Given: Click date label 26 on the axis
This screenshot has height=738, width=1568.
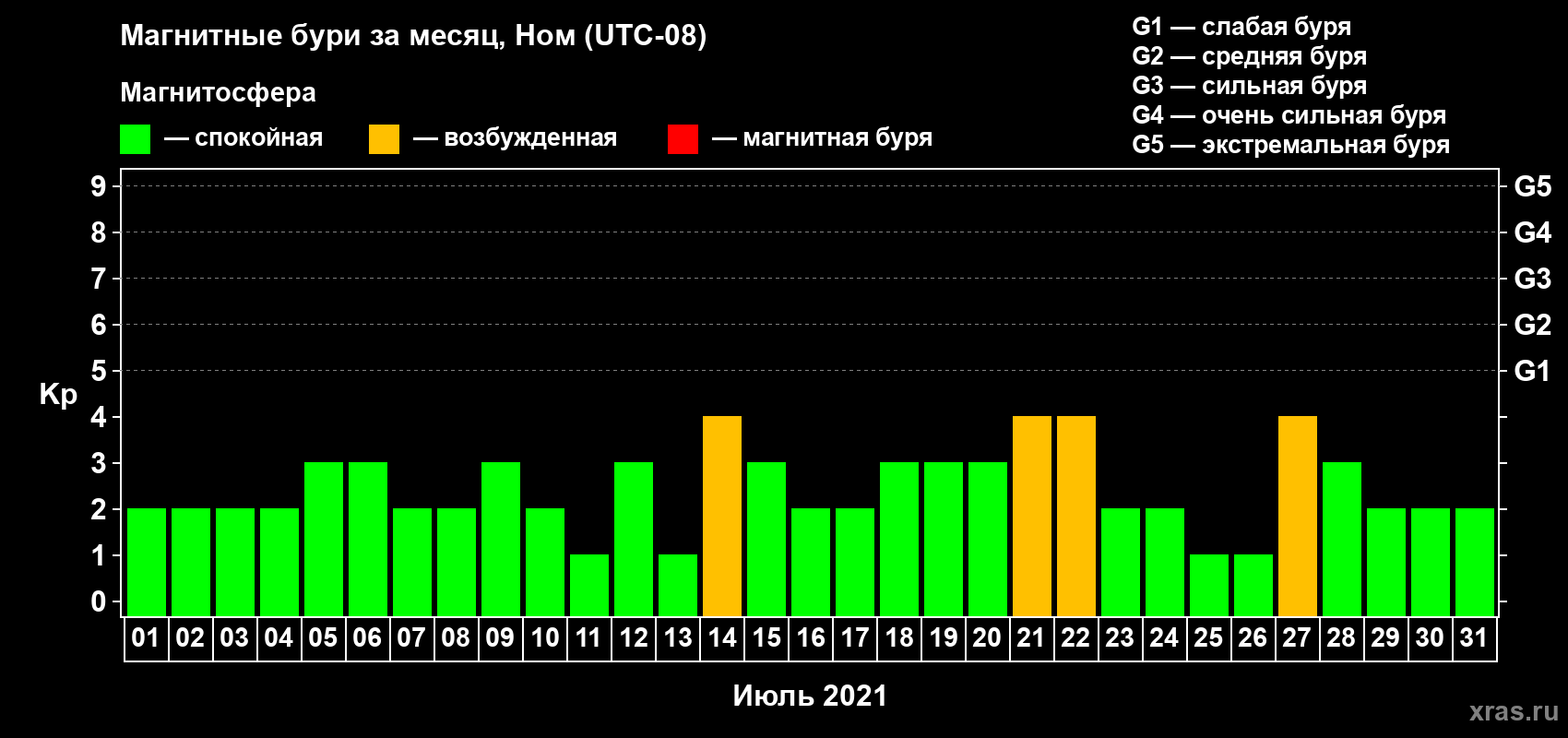Looking at the screenshot, I should [1253, 637].
